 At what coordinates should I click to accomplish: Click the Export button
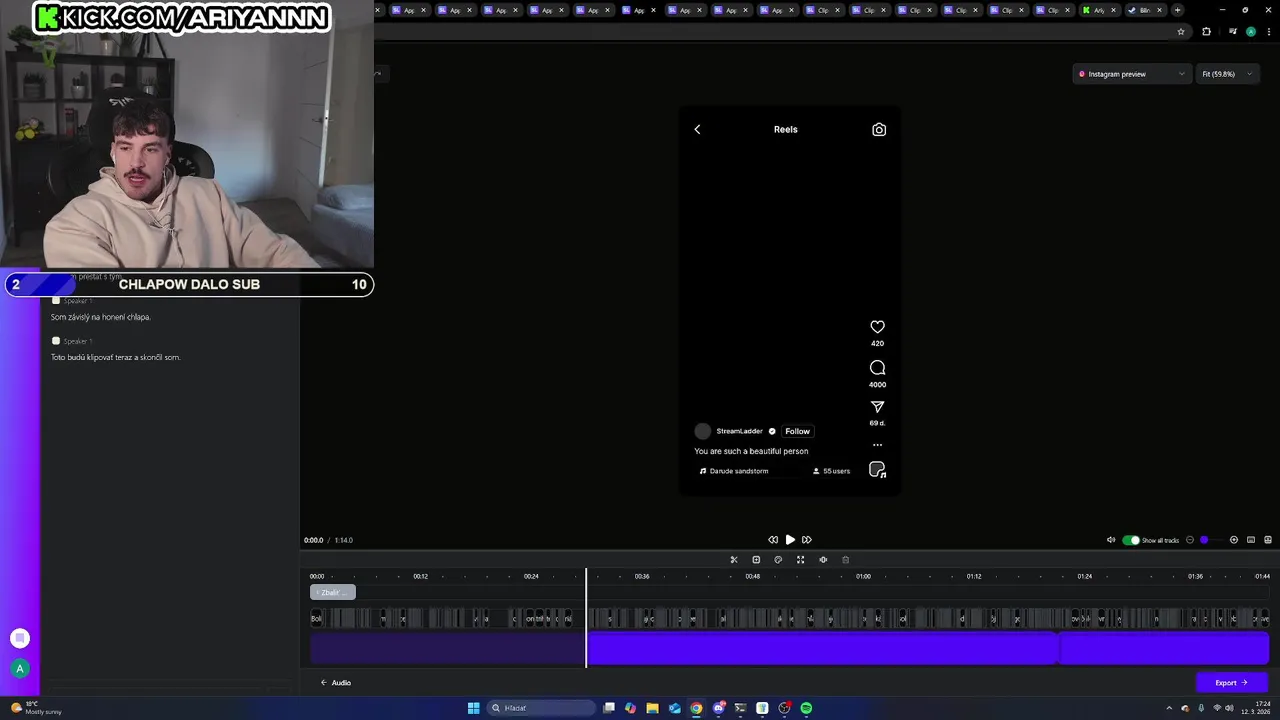click(x=1232, y=683)
